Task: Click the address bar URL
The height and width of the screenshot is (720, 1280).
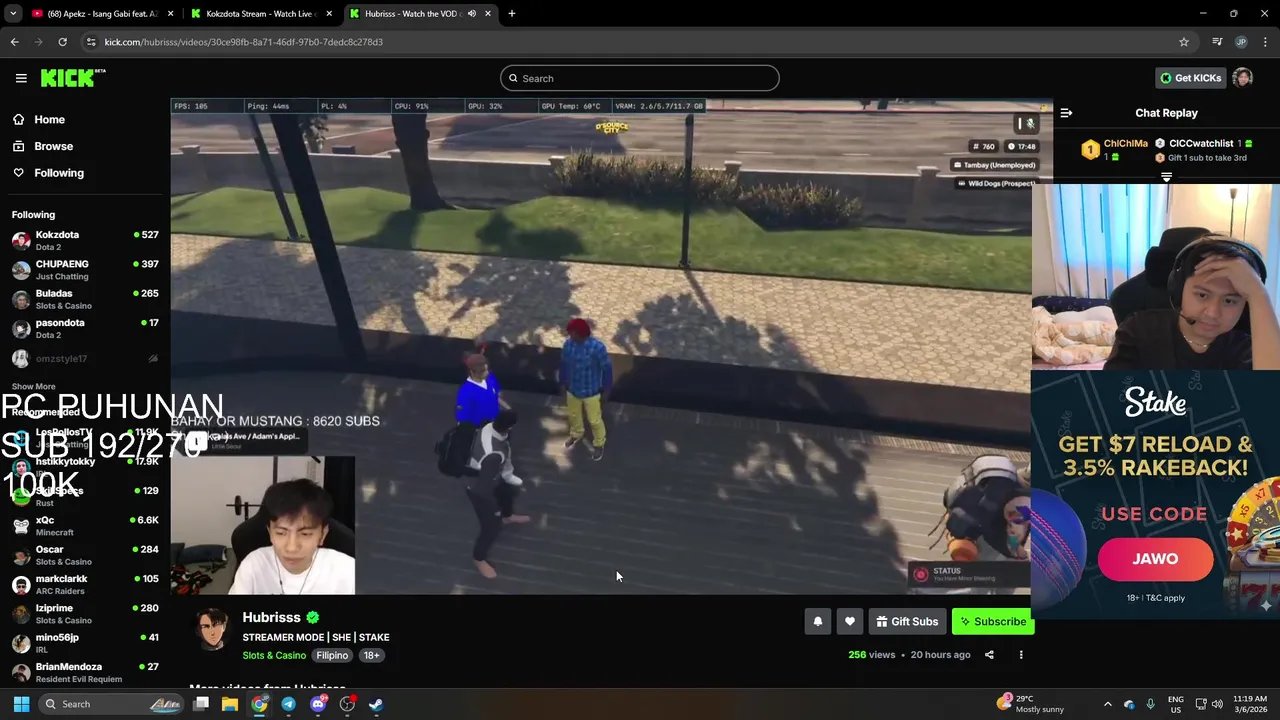Action: (244, 42)
